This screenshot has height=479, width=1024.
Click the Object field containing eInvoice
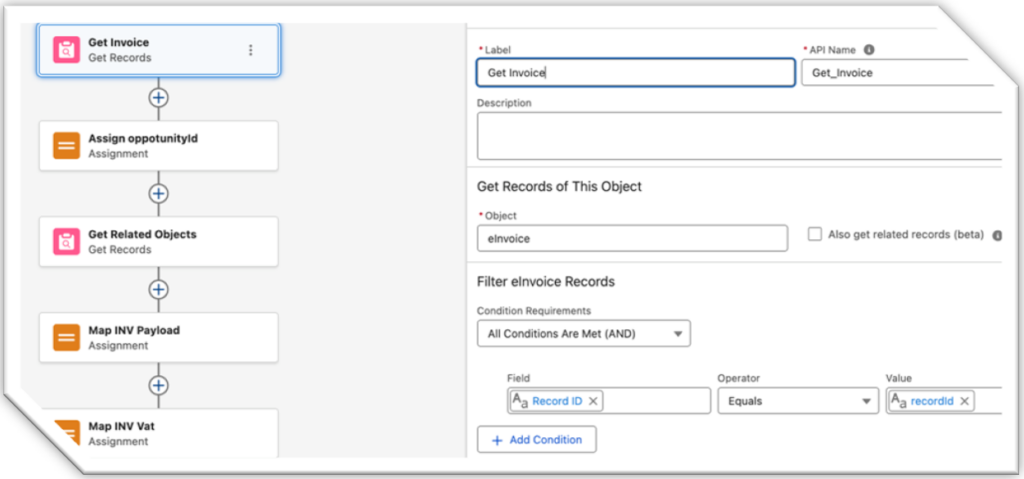tap(632, 238)
